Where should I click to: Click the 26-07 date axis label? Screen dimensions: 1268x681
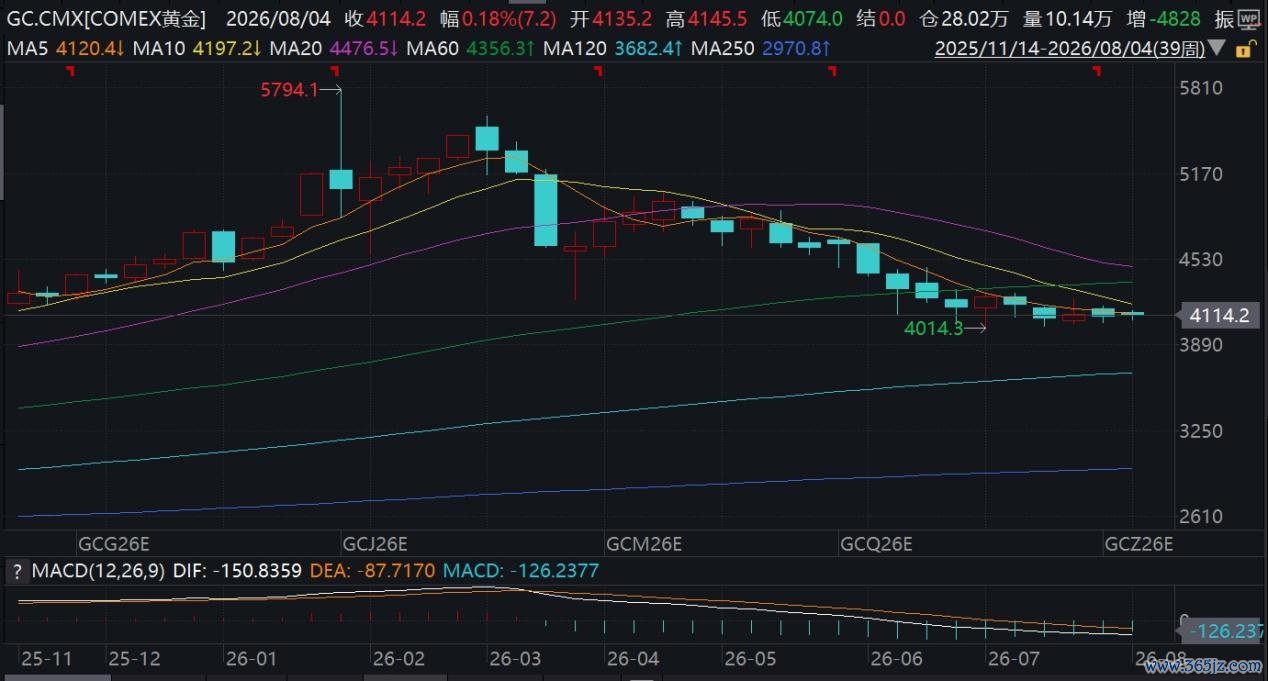coord(1013,659)
